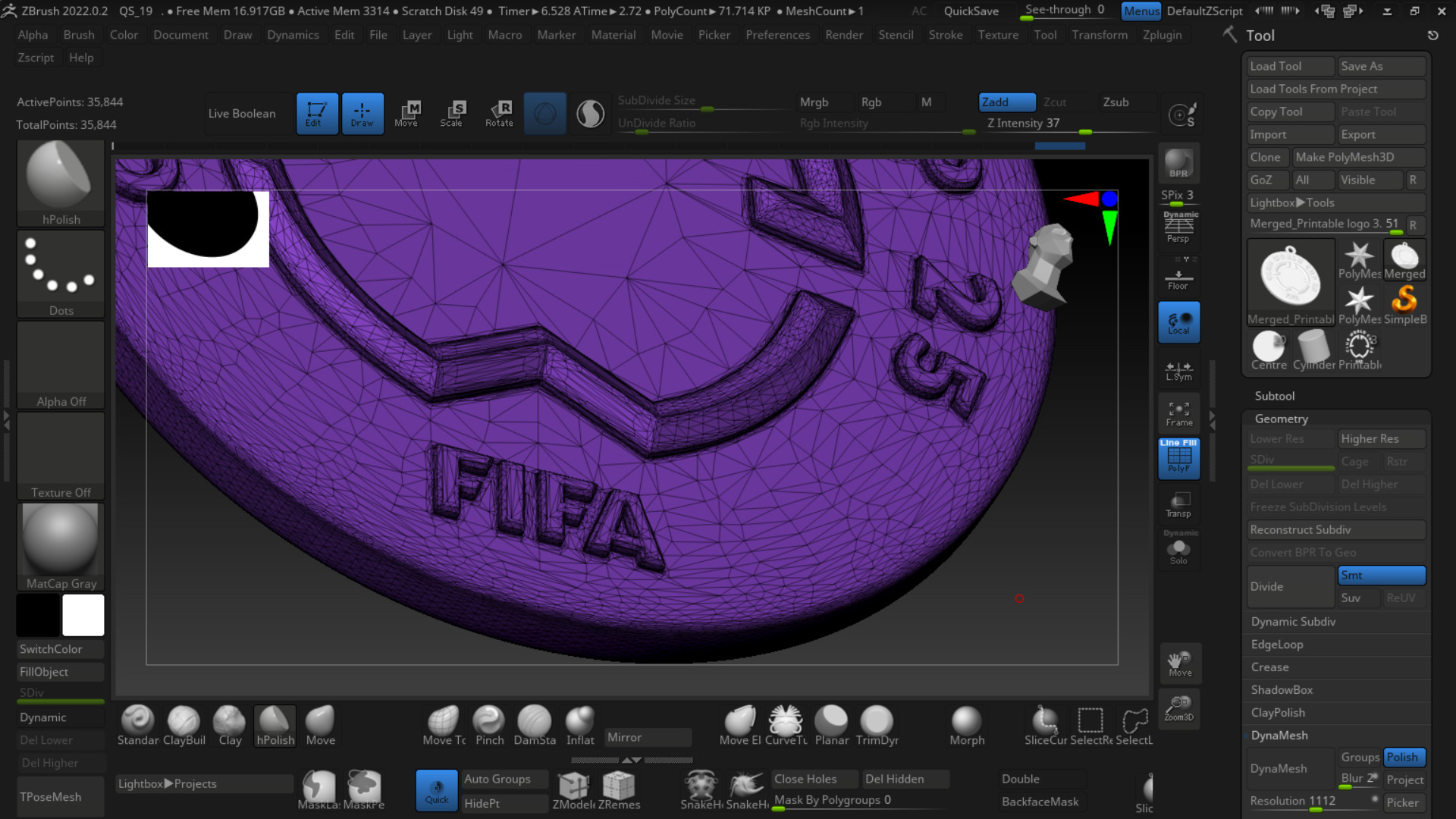The height and width of the screenshot is (819, 1456).
Task: Click the Zoom3D navigation icon
Action: pos(1179,708)
